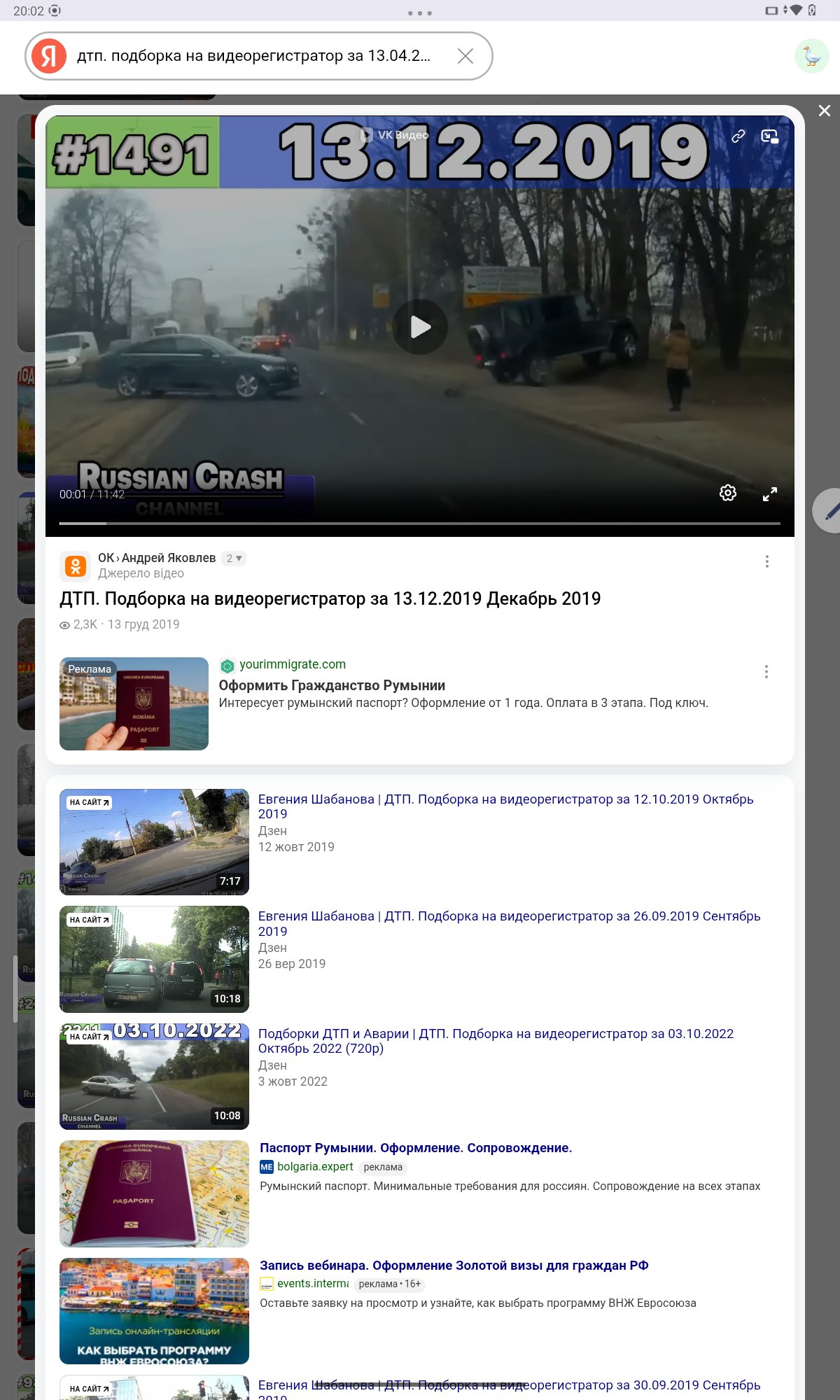
Task: Enter fullscreen video mode
Action: (770, 494)
